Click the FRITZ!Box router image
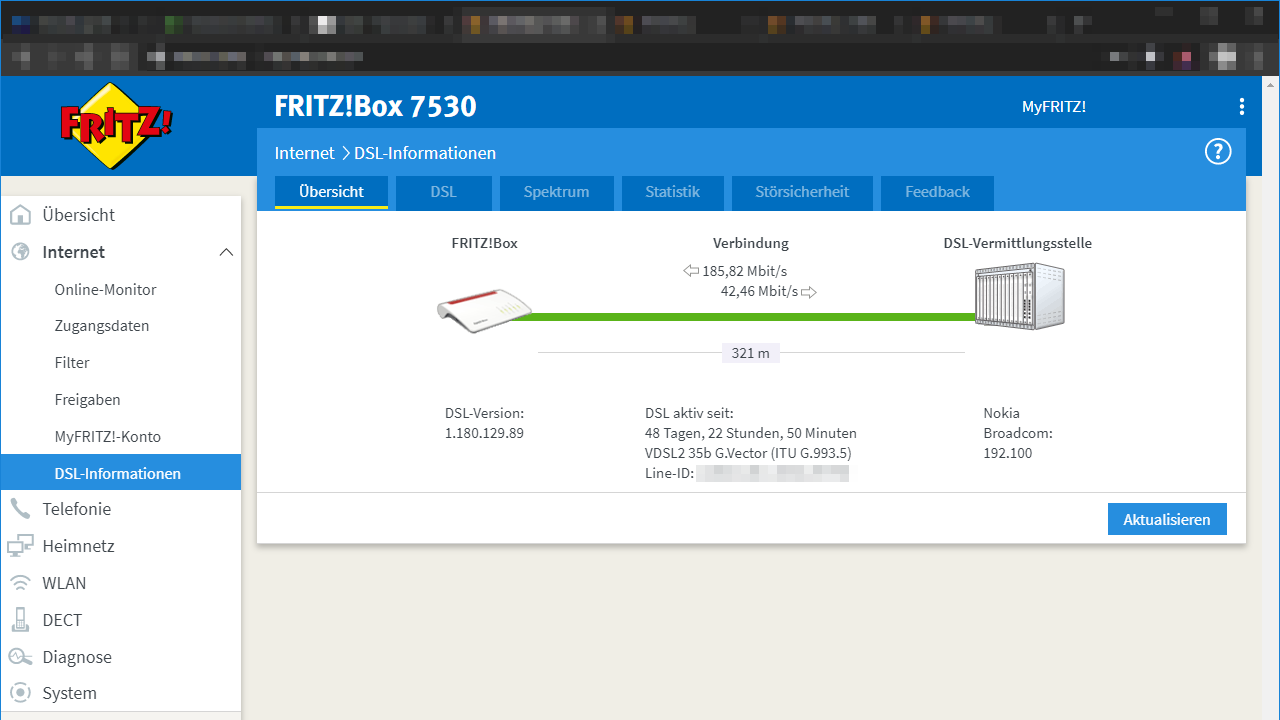 485,311
